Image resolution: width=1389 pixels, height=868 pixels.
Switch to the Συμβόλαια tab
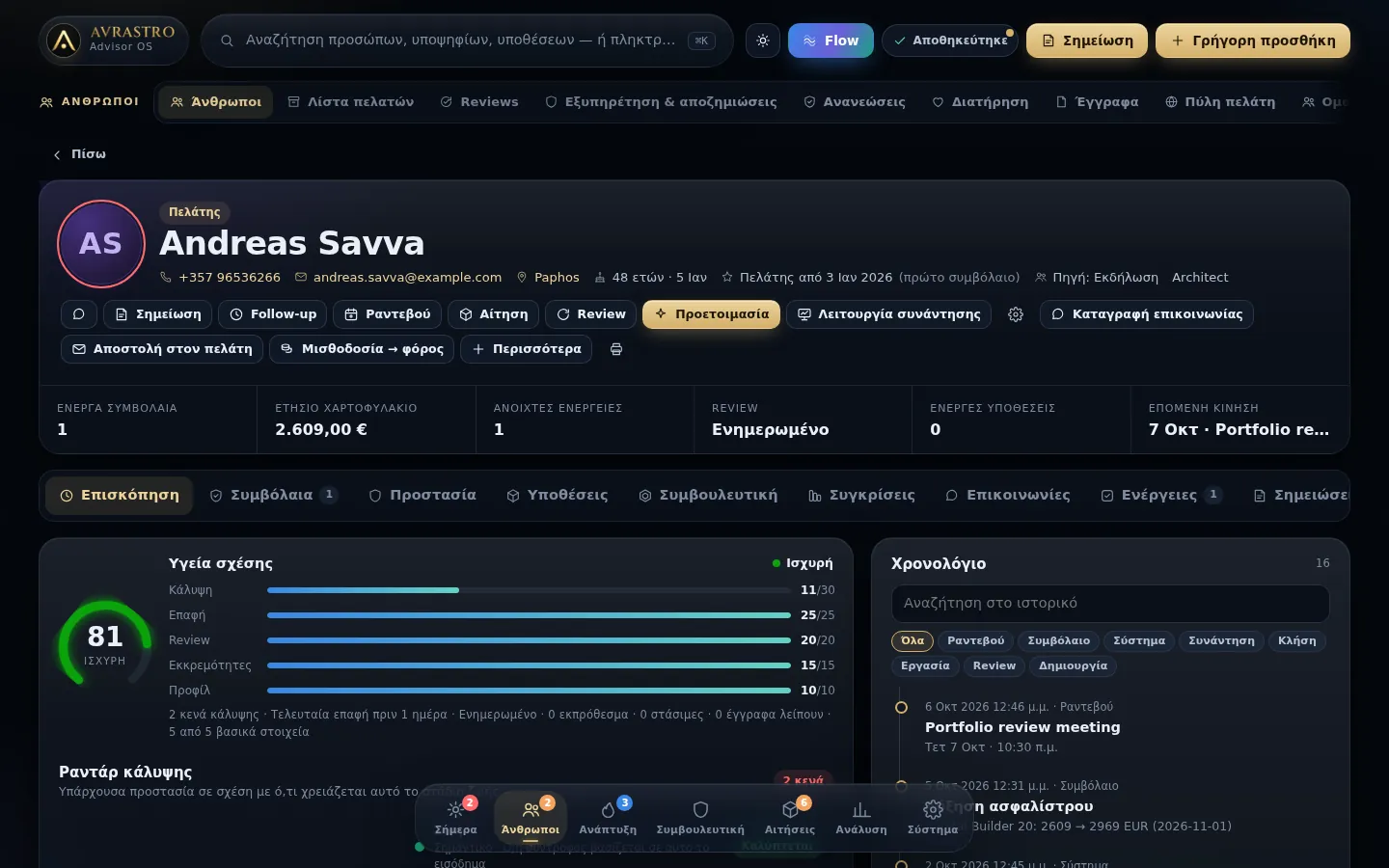(x=274, y=496)
